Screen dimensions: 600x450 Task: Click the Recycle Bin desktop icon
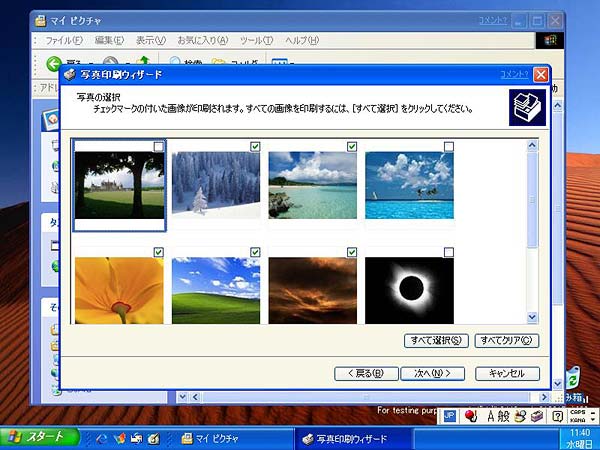tap(573, 379)
